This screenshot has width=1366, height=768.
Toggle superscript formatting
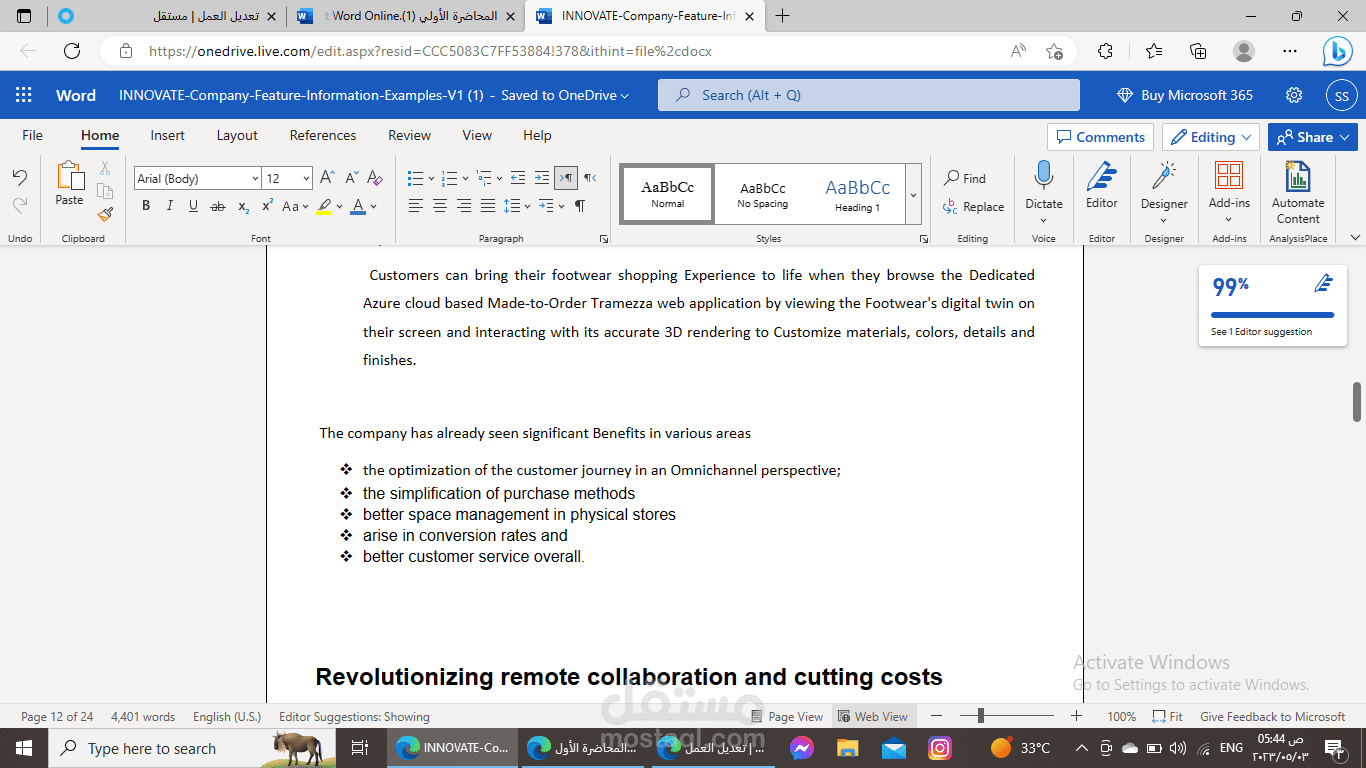coord(267,206)
